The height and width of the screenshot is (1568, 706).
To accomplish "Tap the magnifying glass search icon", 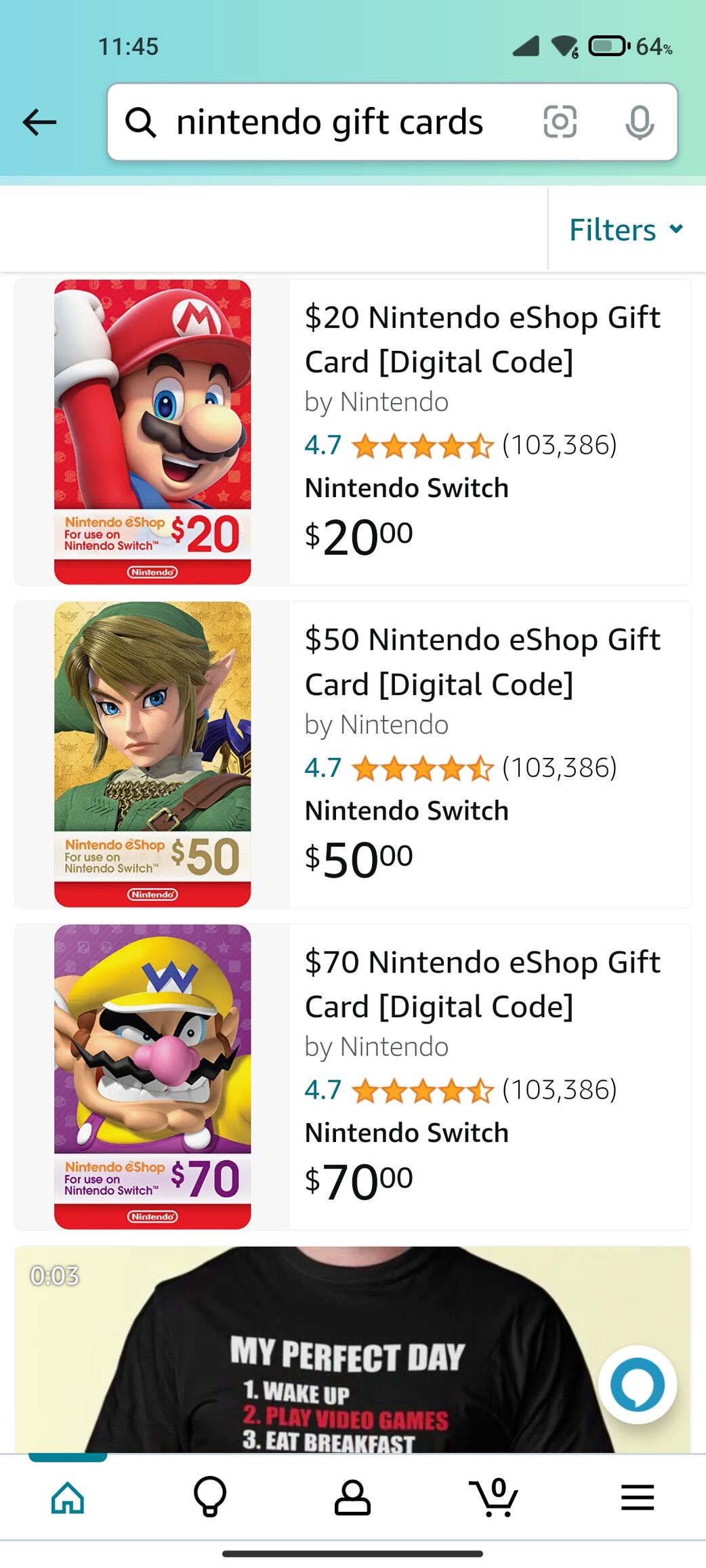I will tap(141, 123).
